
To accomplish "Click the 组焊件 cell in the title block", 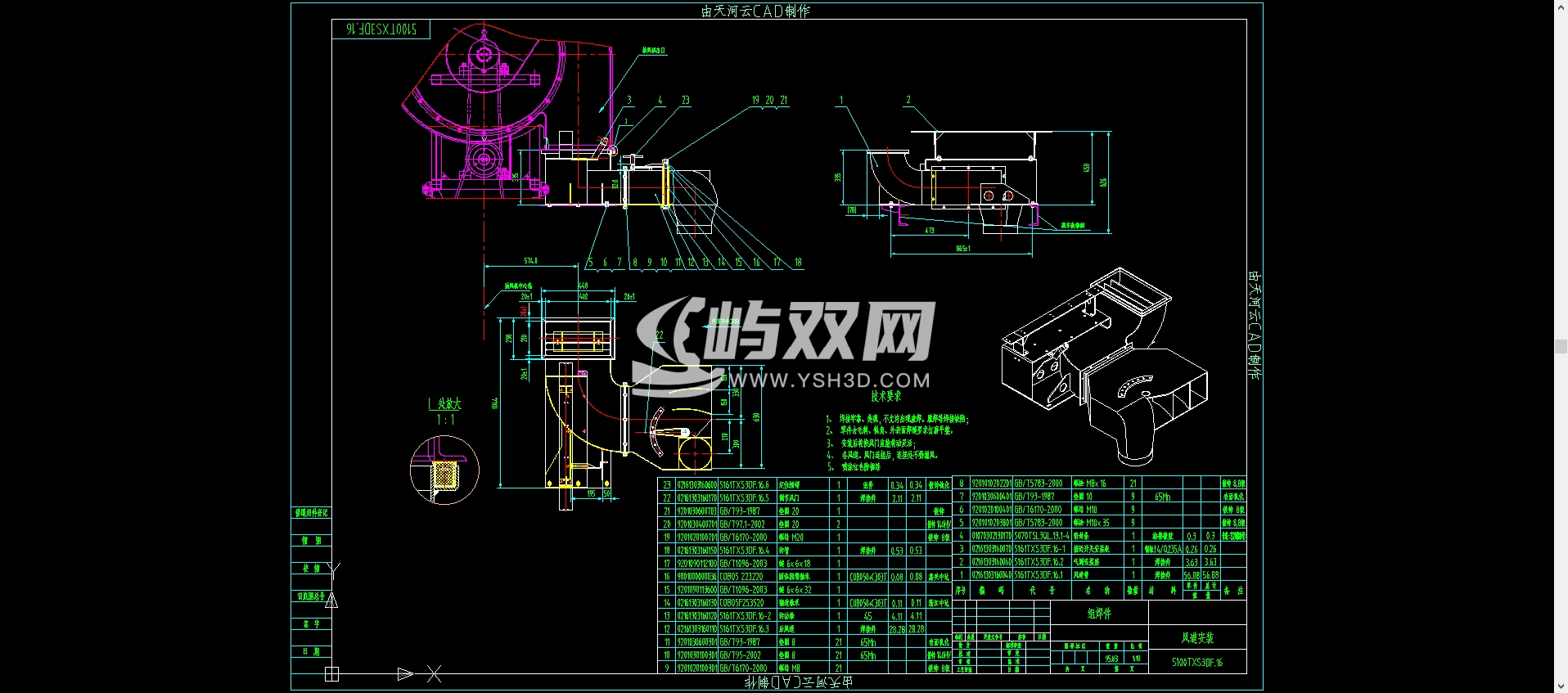I will coord(1099,613).
